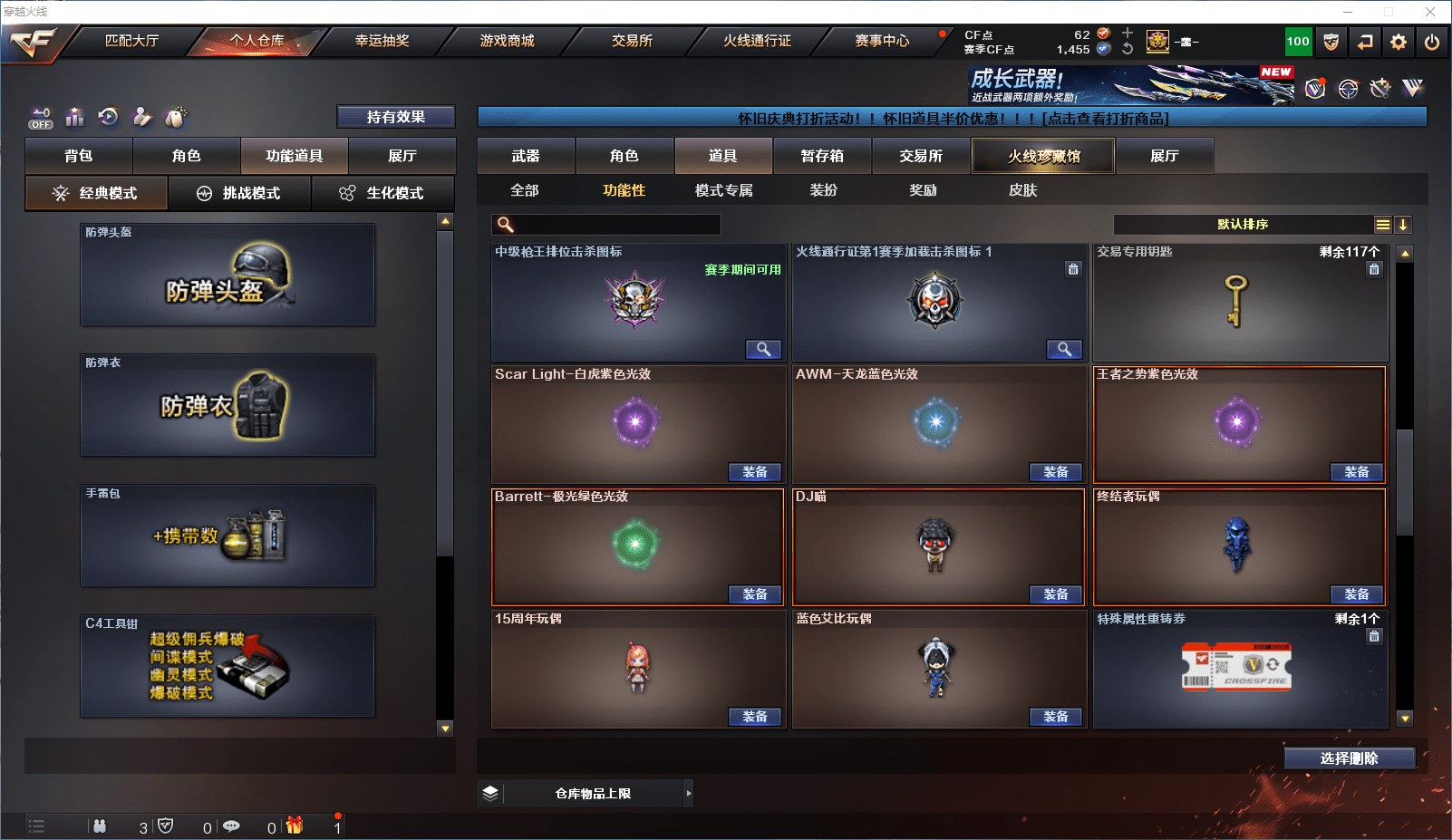The image size is (1452, 840).
Task: Delete 交易专用钥匙 with its trash icon
Action: pos(1374,269)
